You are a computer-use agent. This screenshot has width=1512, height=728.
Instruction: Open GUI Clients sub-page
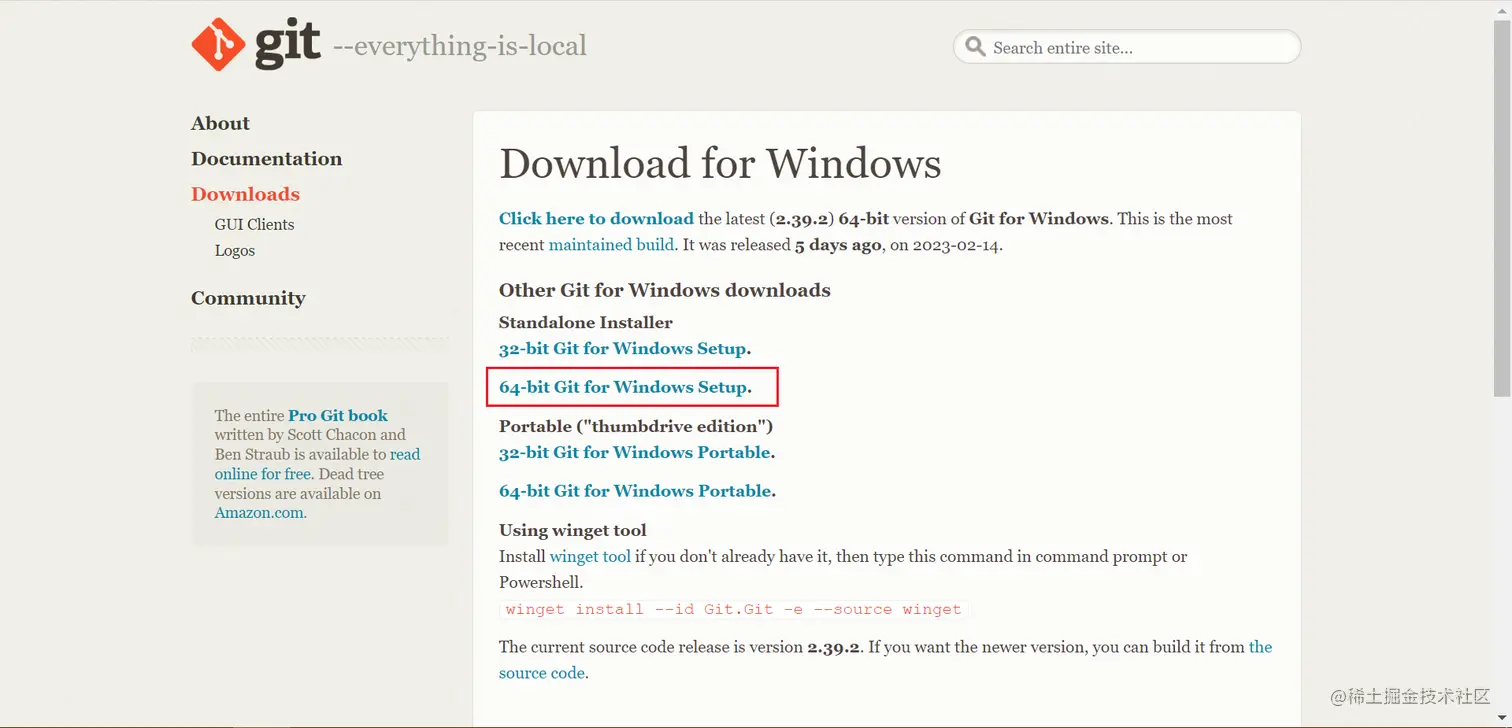[x=254, y=224]
